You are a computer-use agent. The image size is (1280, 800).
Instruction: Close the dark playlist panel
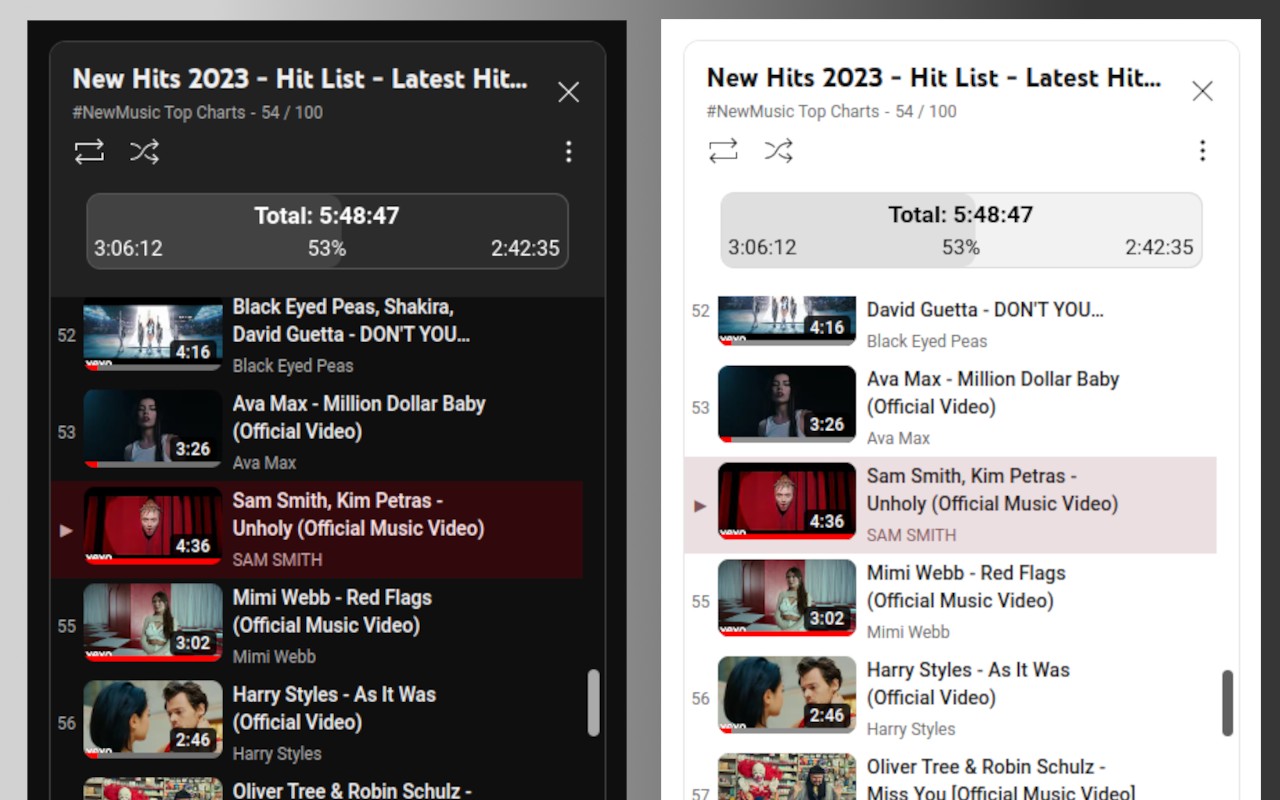click(x=568, y=92)
